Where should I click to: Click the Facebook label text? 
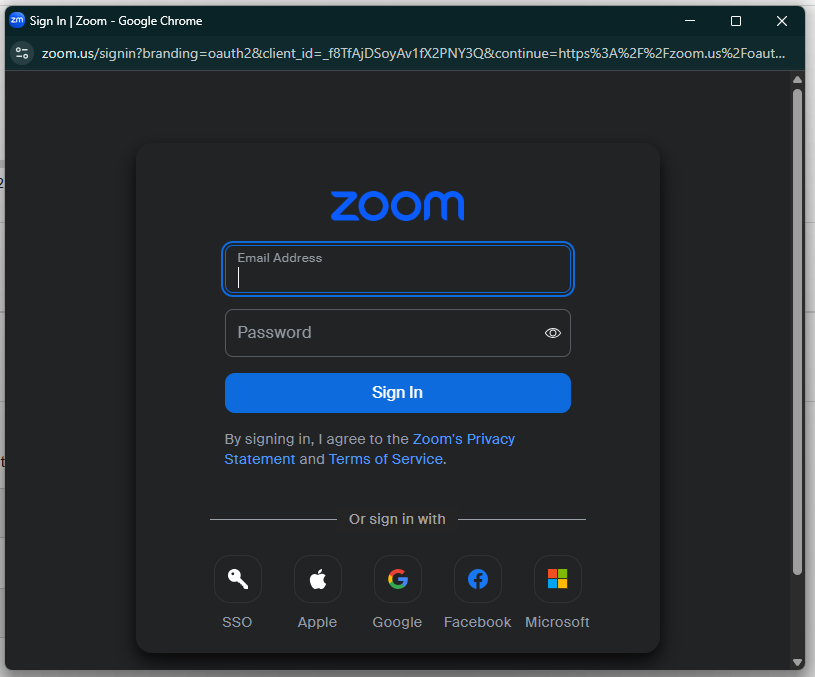477,622
